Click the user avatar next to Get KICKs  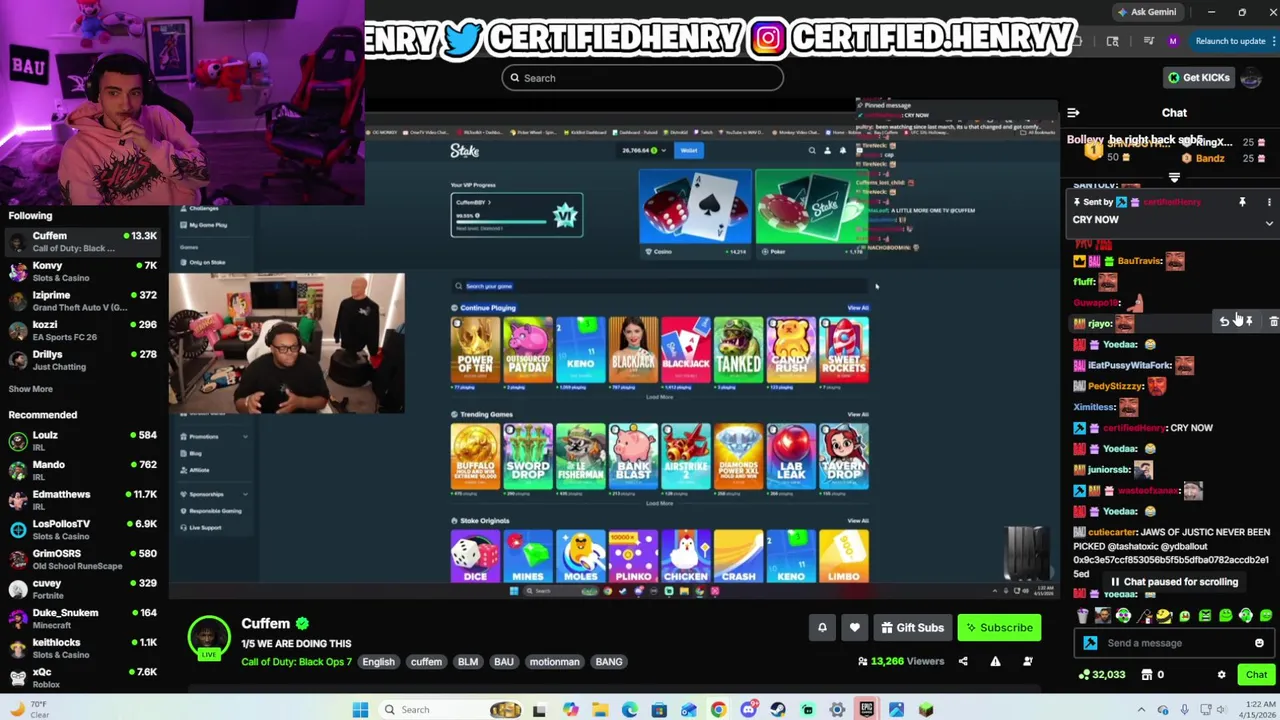tap(1250, 78)
